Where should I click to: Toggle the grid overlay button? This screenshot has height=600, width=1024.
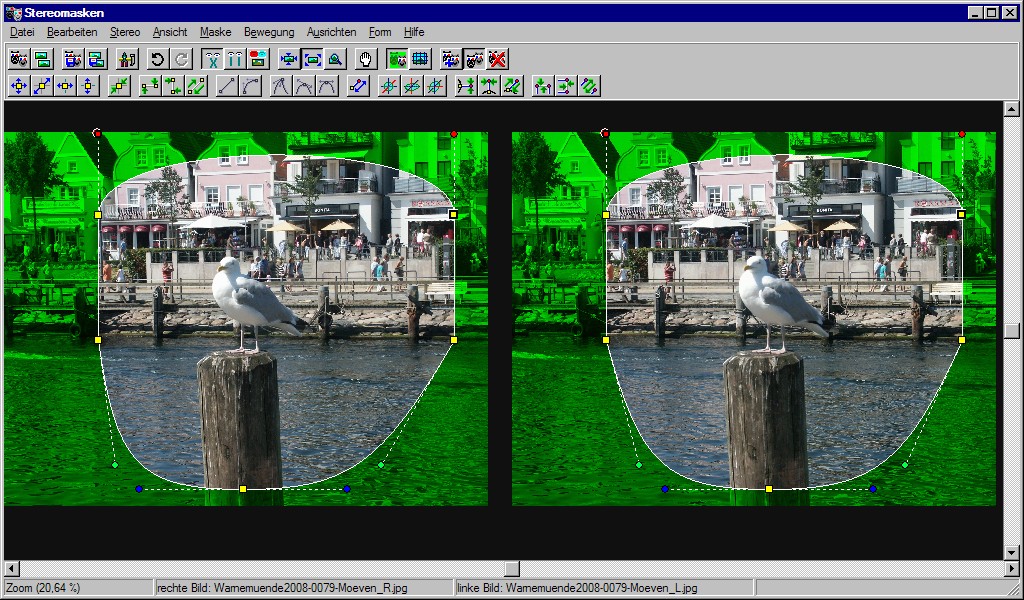tap(420, 59)
